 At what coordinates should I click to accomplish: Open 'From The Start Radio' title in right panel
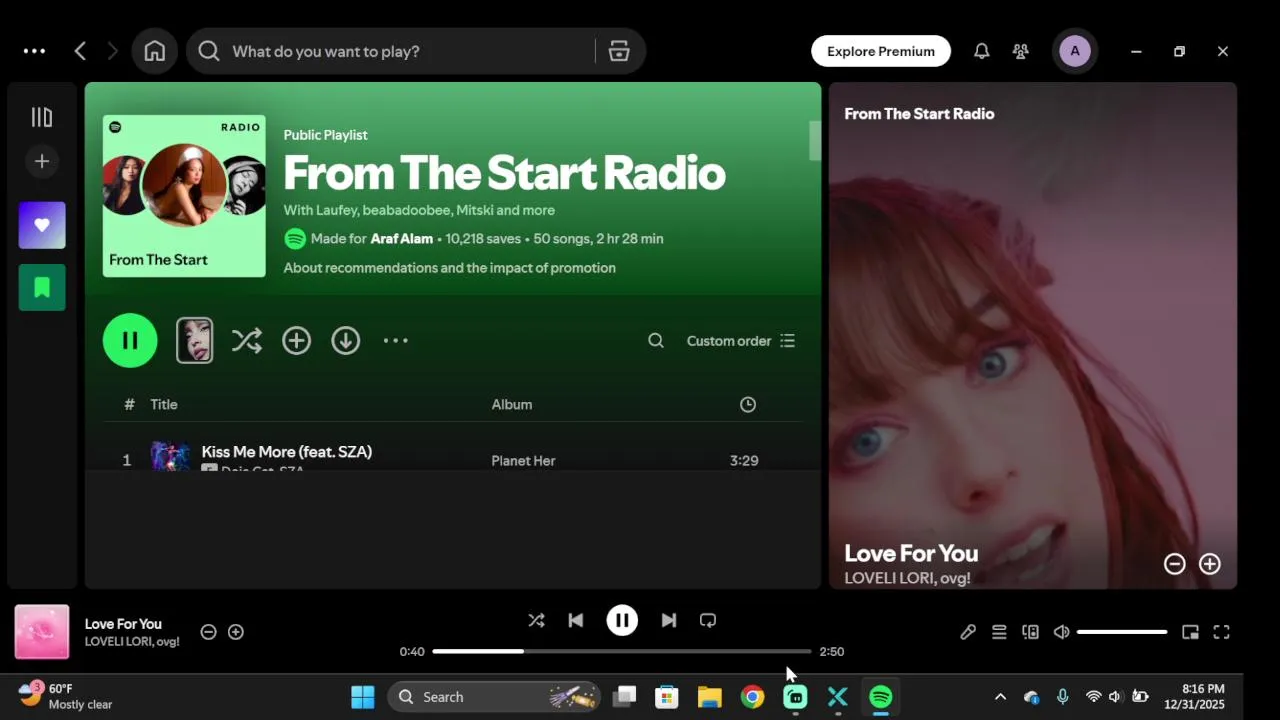pyautogui.click(x=919, y=114)
